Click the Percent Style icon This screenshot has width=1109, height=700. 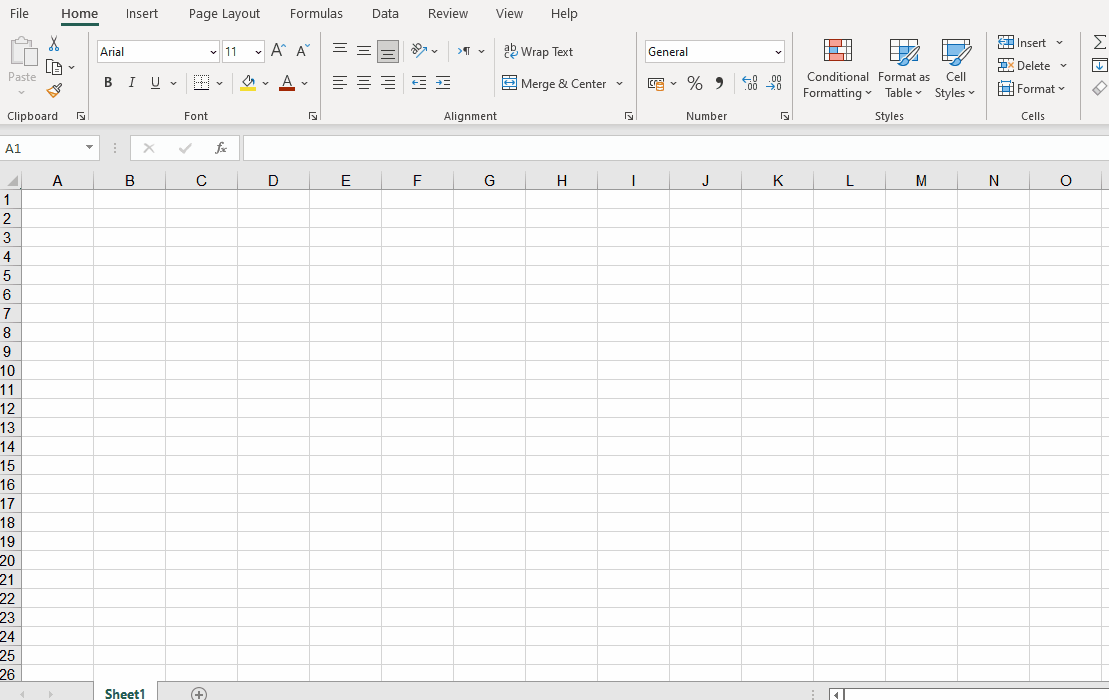694,83
